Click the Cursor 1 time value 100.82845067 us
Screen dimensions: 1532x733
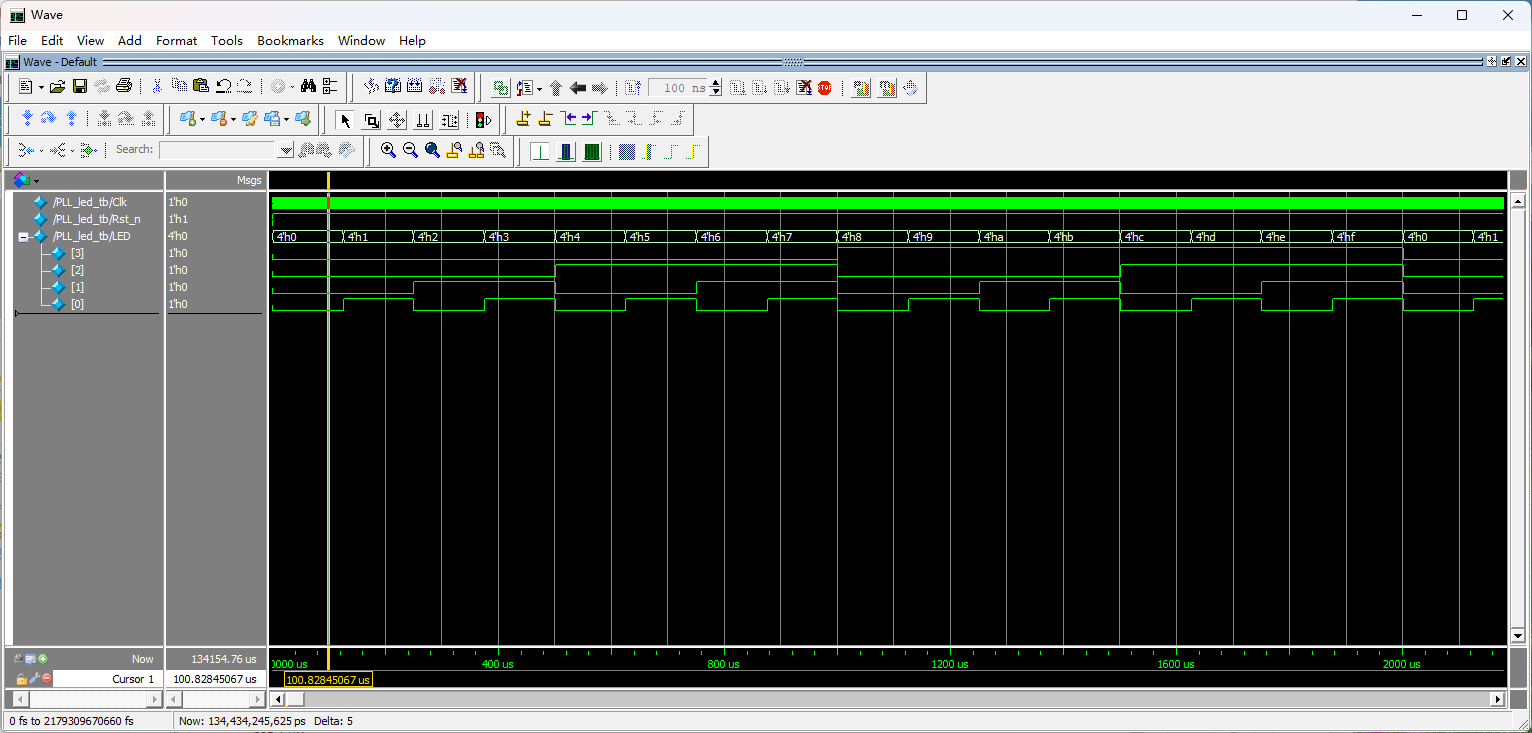214,679
